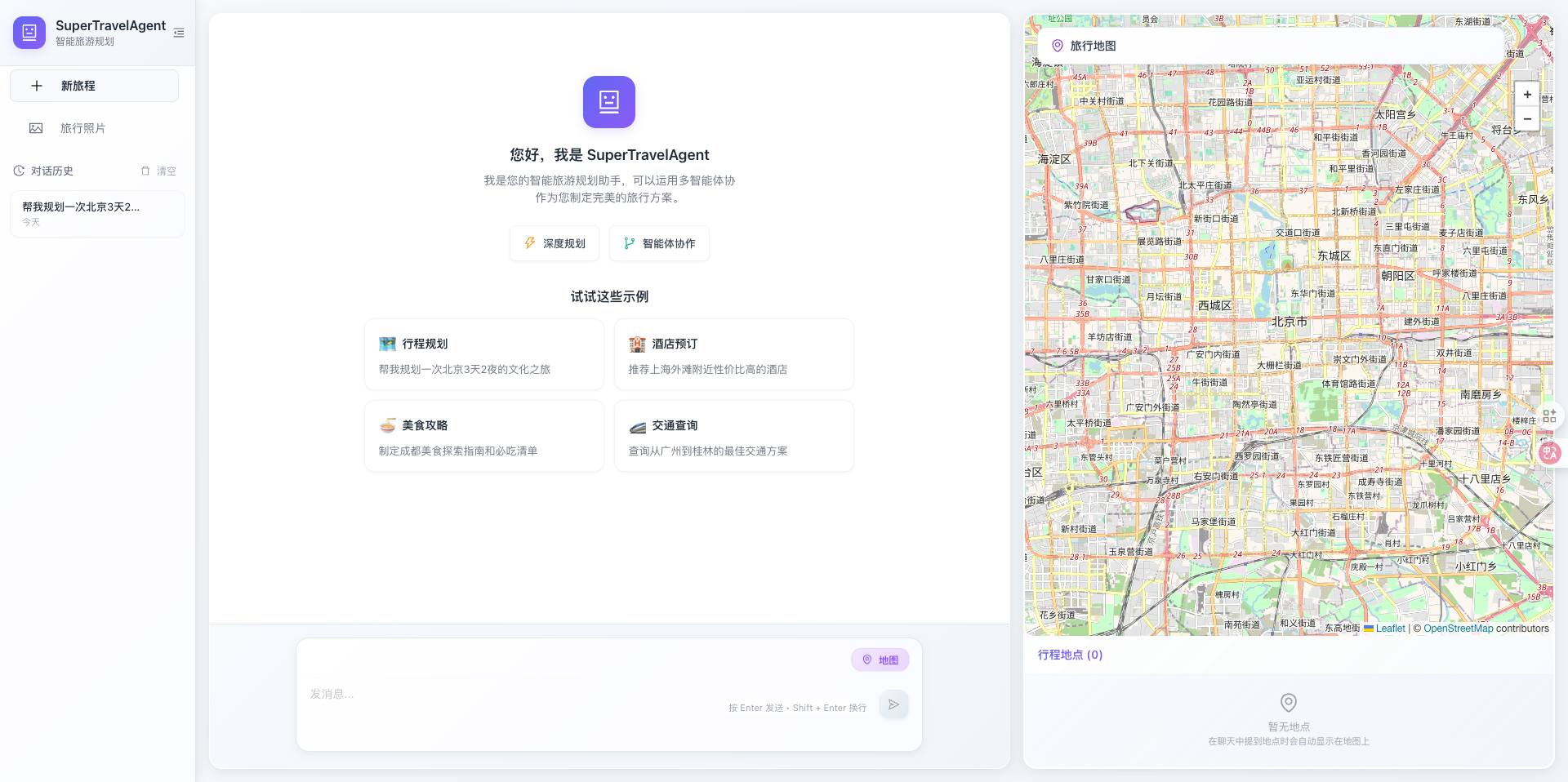Click the 试试这些示例 heading

tap(609, 296)
